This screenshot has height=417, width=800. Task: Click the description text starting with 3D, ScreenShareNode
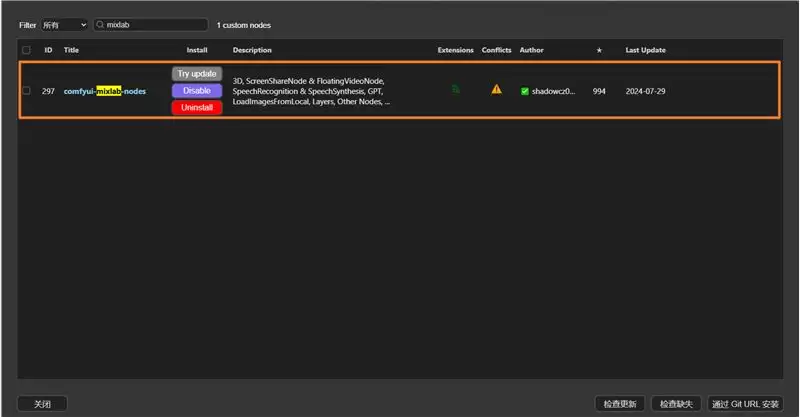tap(311, 91)
